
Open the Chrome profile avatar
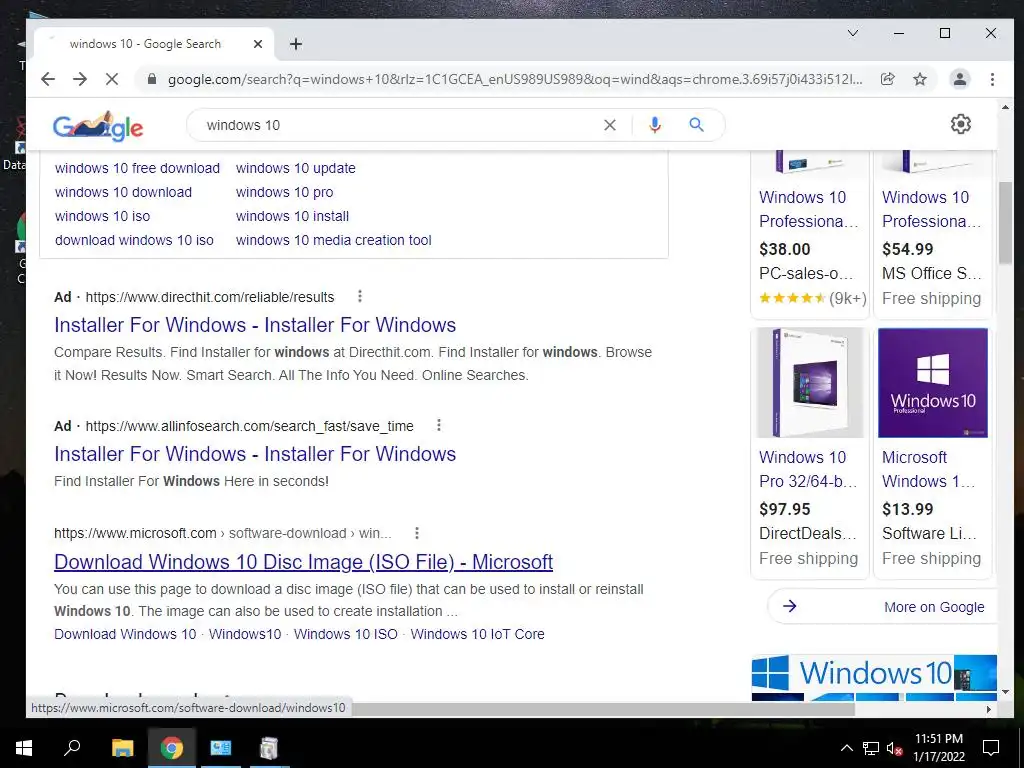click(959, 79)
